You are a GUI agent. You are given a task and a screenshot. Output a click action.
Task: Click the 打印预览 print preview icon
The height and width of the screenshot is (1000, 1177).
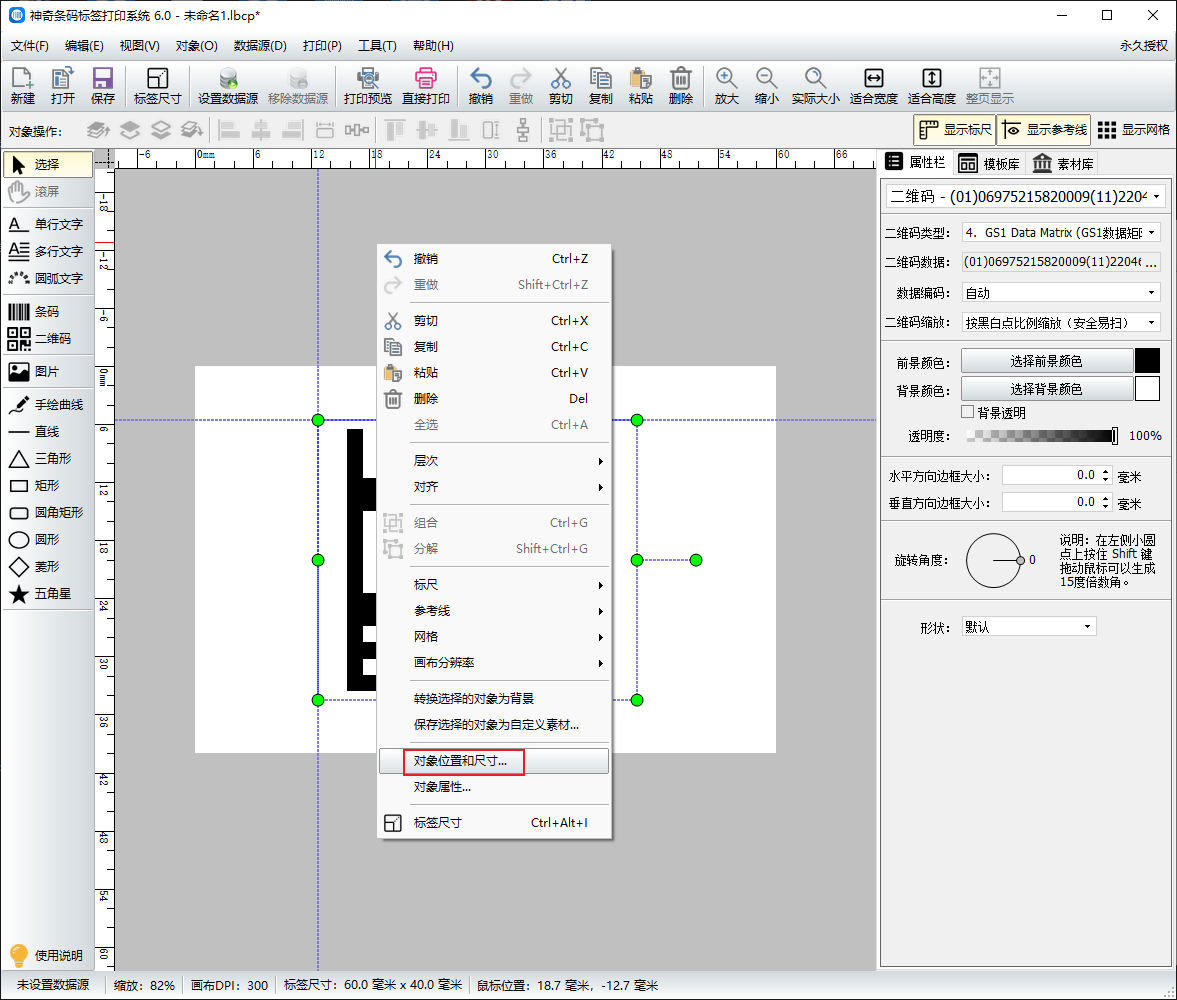367,86
